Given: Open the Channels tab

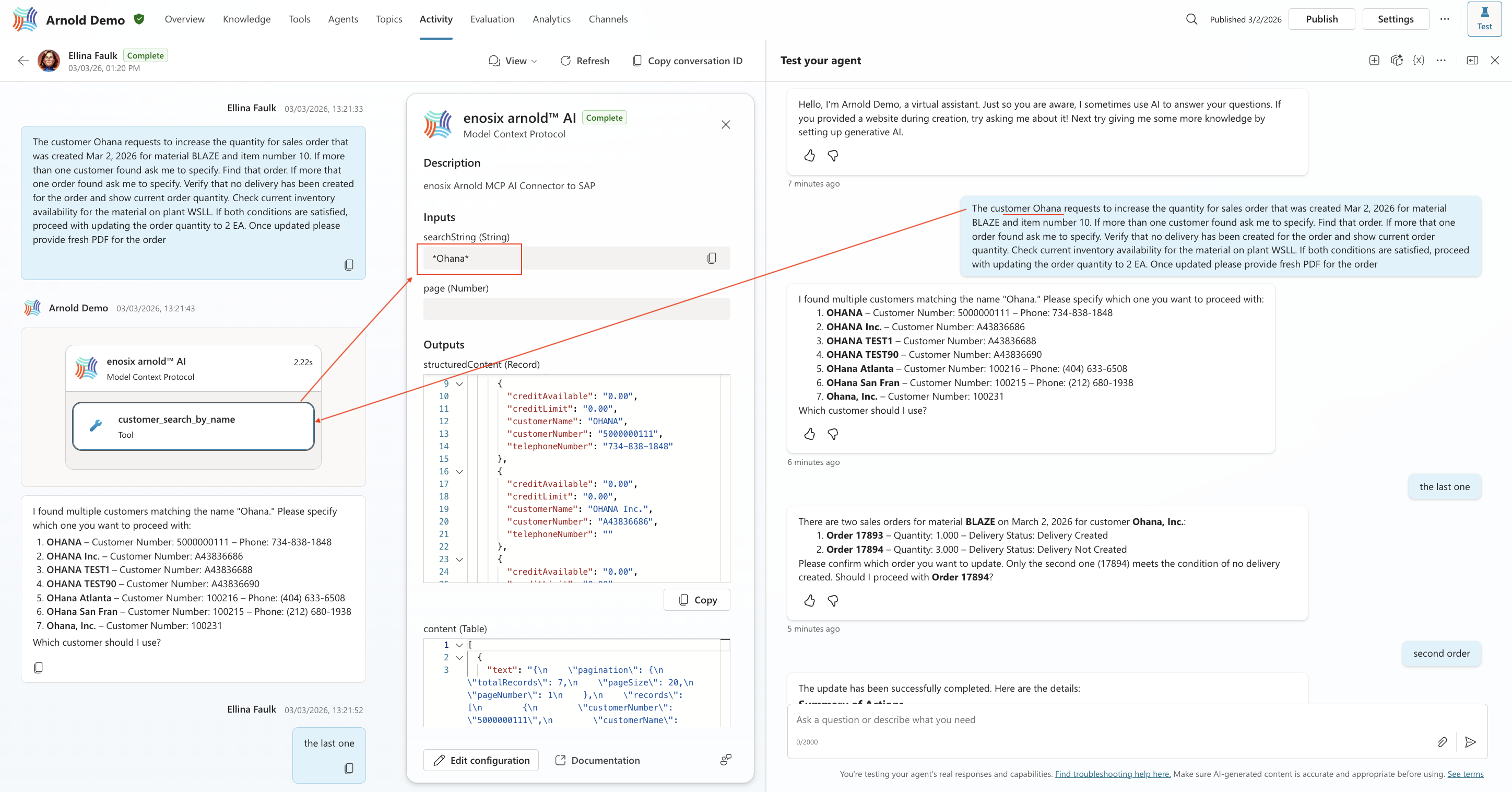Looking at the screenshot, I should pos(608,19).
